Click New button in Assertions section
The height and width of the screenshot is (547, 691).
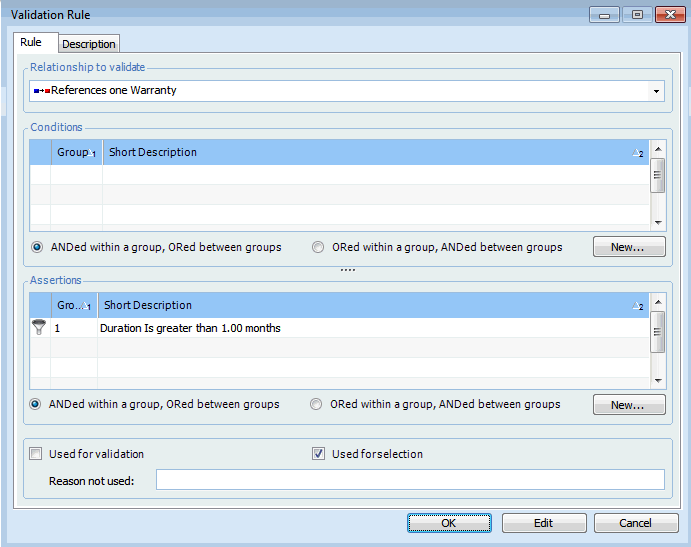tap(629, 405)
